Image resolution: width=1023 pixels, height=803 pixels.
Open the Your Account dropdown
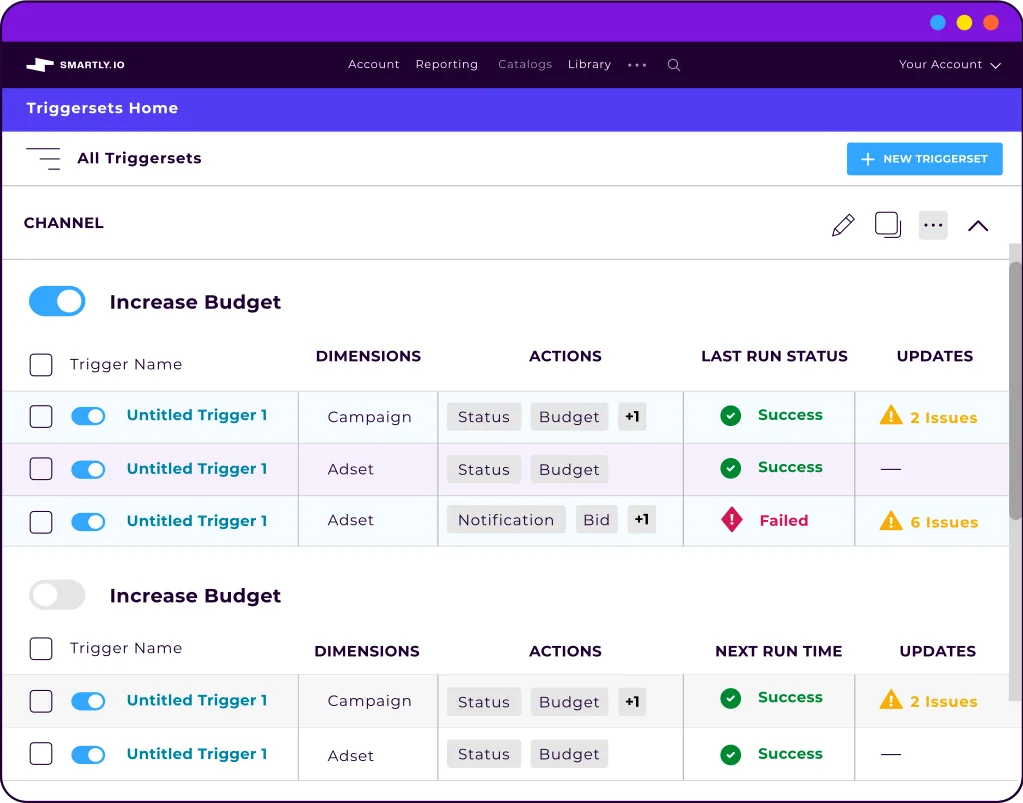click(x=948, y=64)
